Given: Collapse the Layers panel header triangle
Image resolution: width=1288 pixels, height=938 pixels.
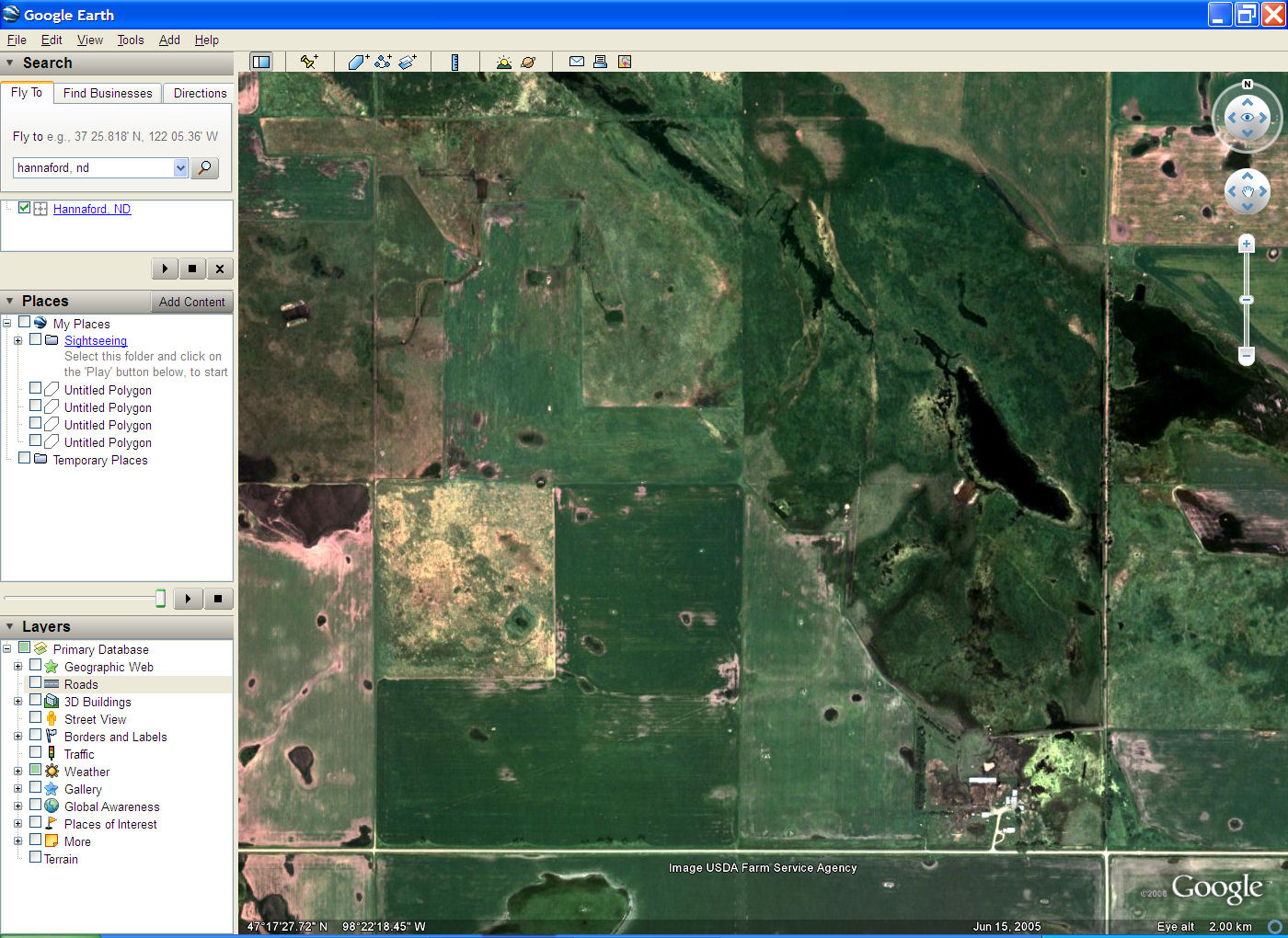Looking at the screenshot, I should (10, 626).
